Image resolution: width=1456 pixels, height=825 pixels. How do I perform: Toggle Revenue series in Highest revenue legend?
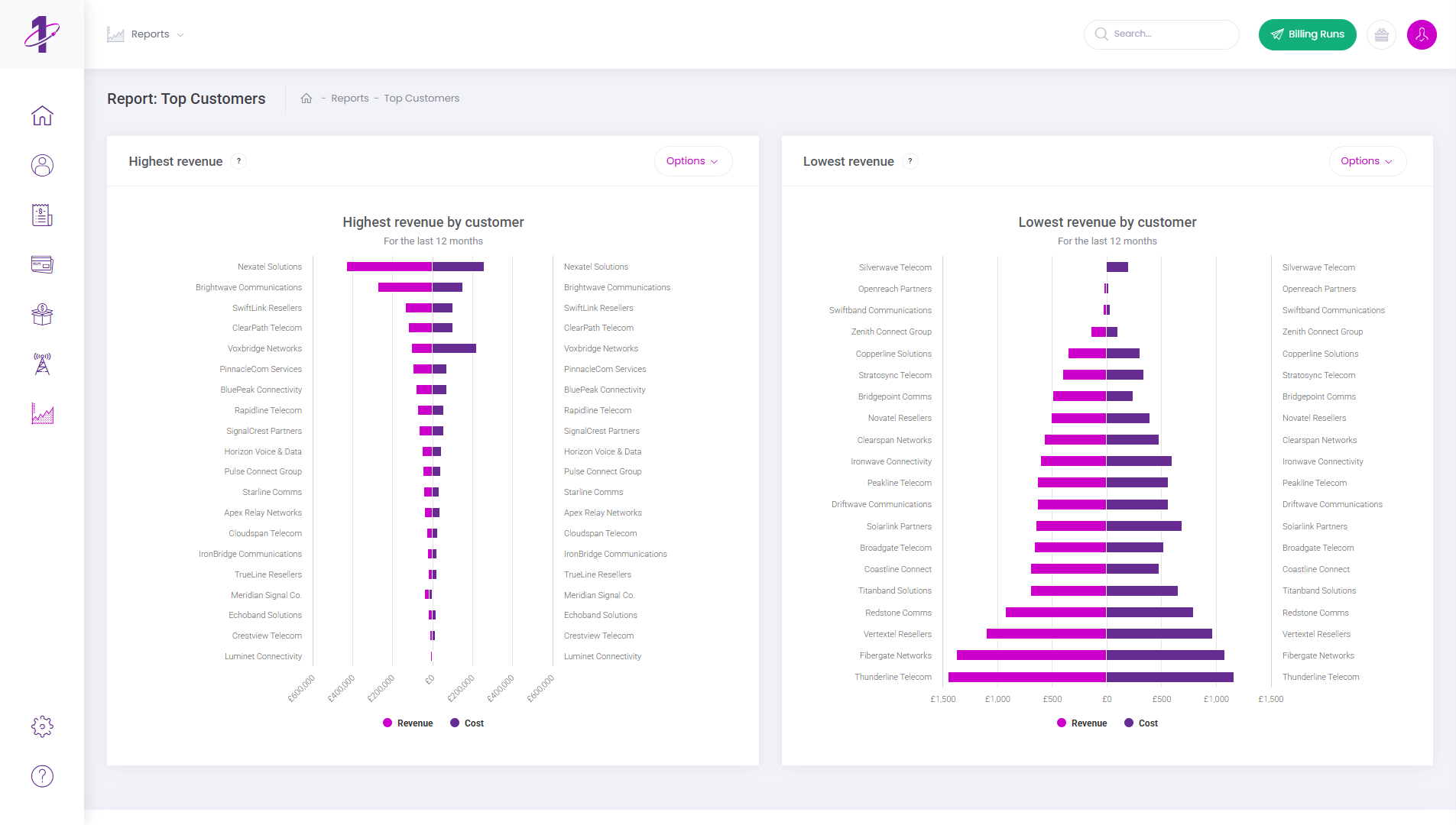tap(408, 723)
